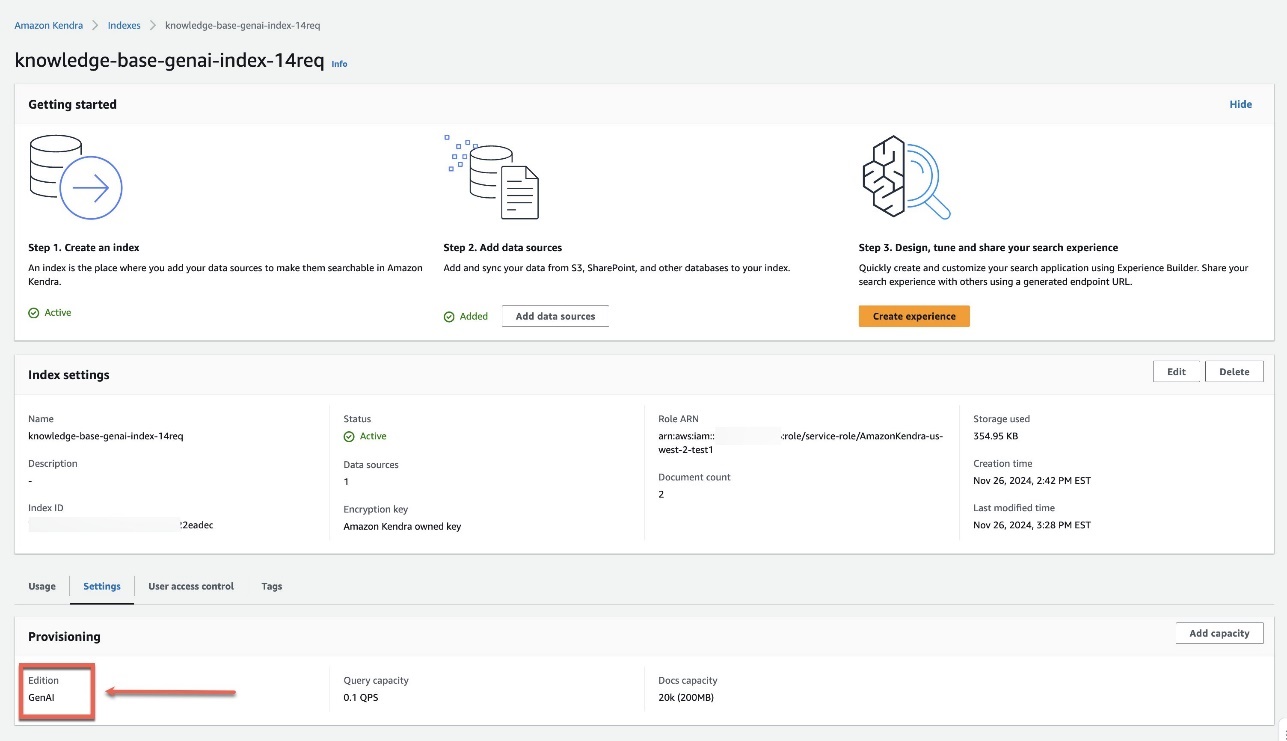Click the Add capacity button
1287x741 pixels.
click(x=1219, y=633)
